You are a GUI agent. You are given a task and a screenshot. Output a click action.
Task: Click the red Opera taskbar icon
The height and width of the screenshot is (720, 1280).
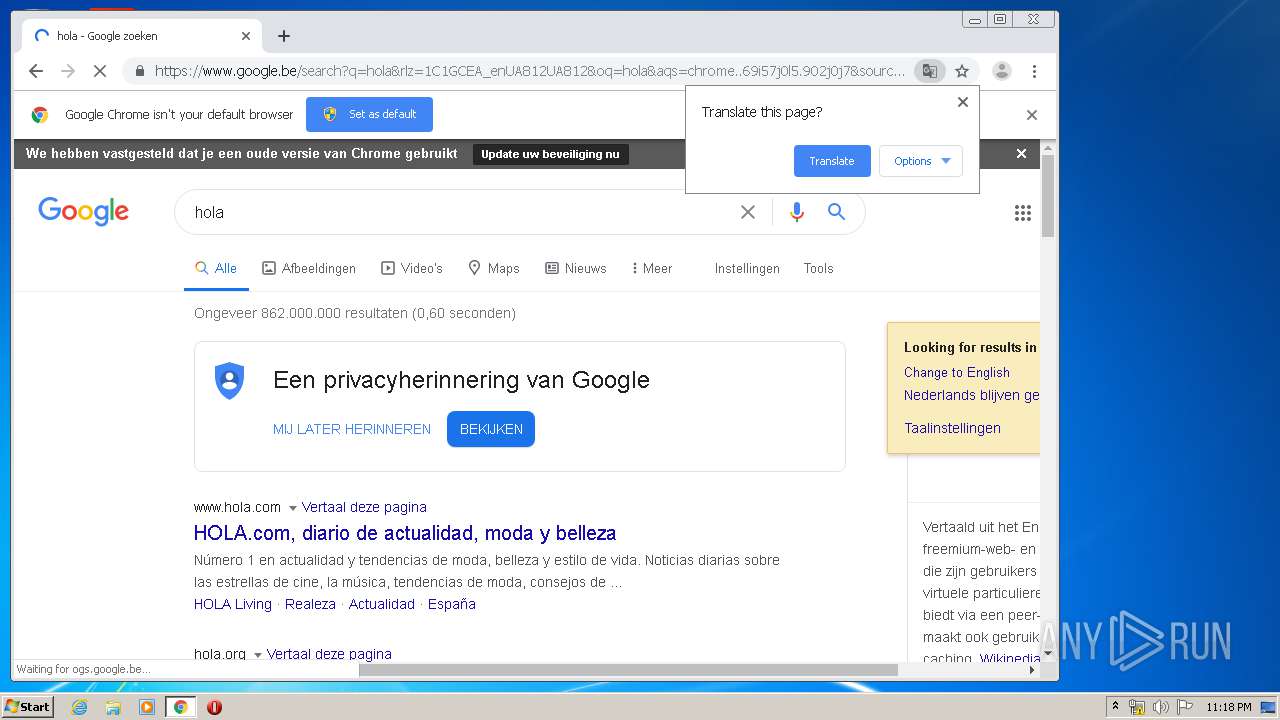214,707
